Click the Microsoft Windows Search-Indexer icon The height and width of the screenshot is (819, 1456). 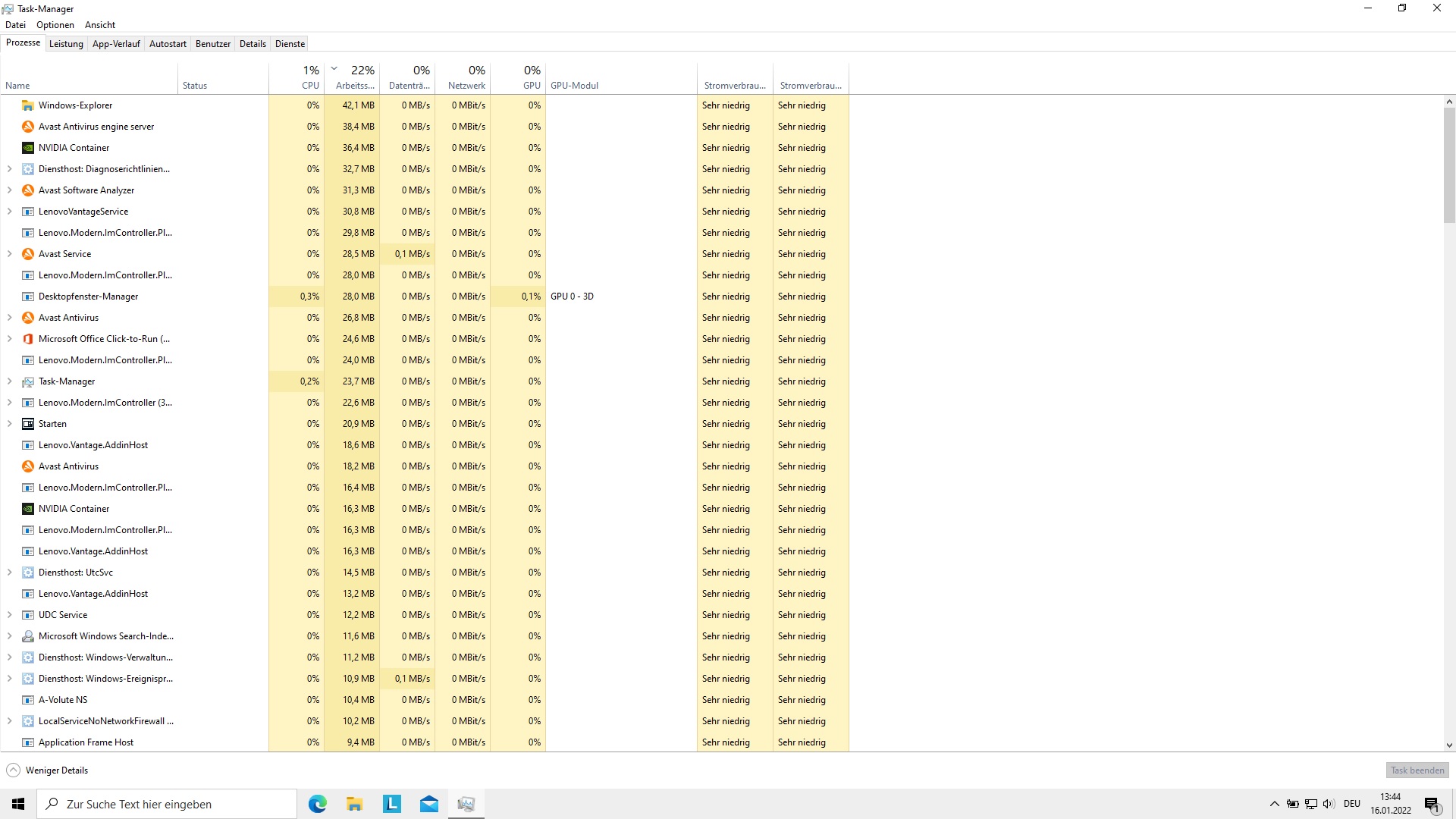pos(28,636)
